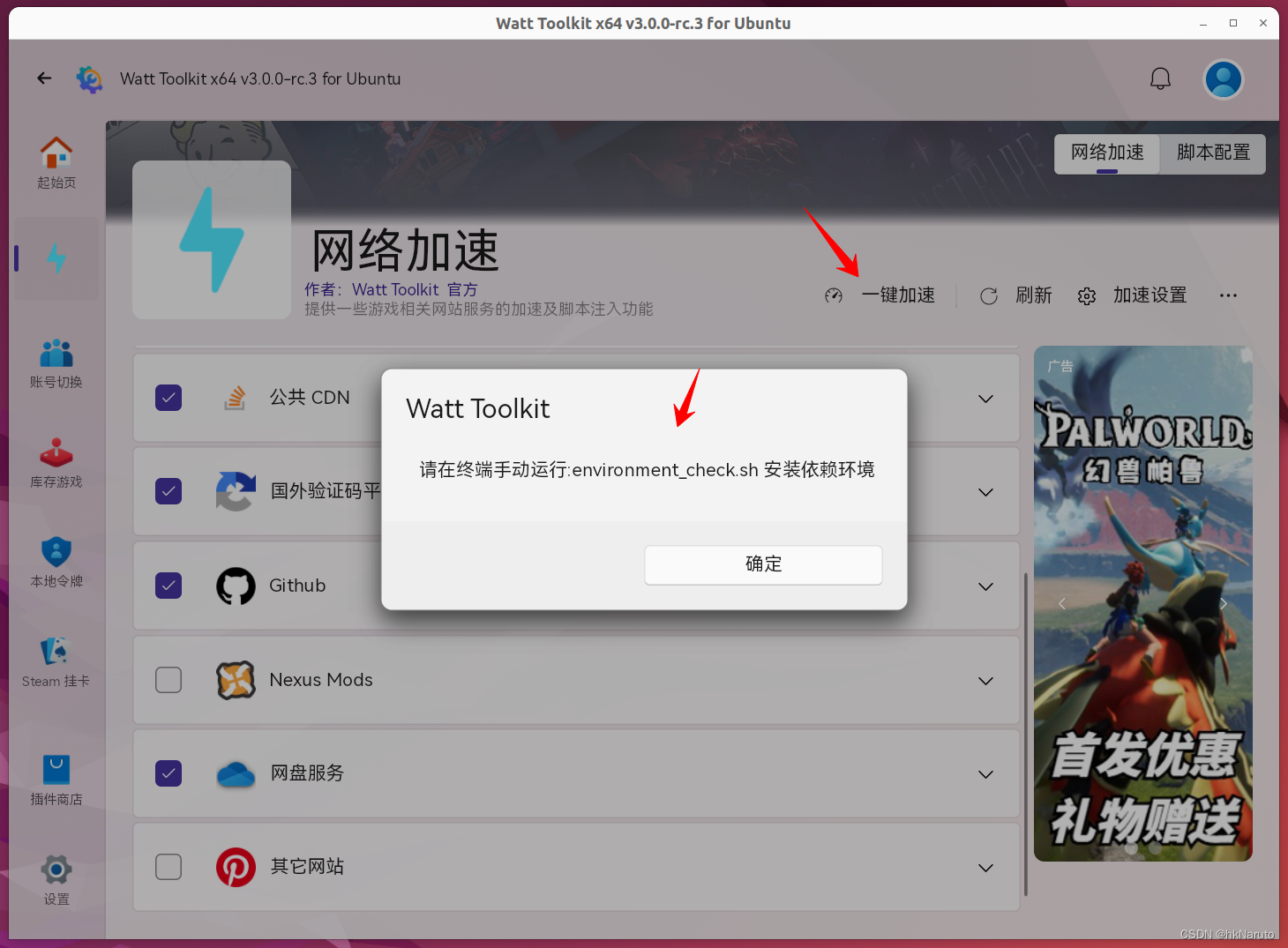Start 一键加速 one-click acceleration
The height and width of the screenshot is (948, 1288).
(x=898, y=295)
